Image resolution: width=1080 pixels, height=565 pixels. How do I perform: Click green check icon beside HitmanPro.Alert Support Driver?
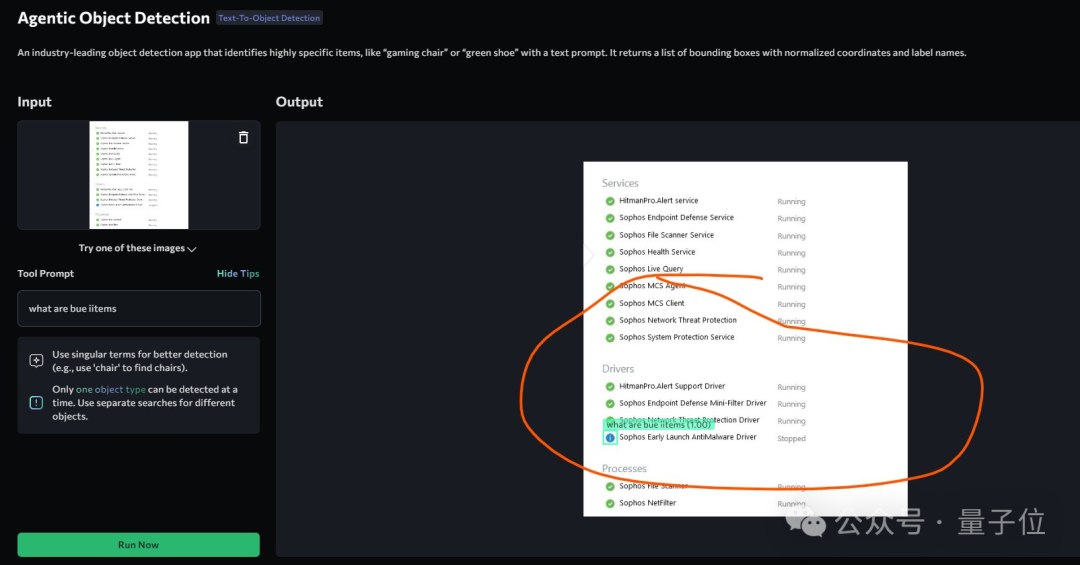[610, 386]
